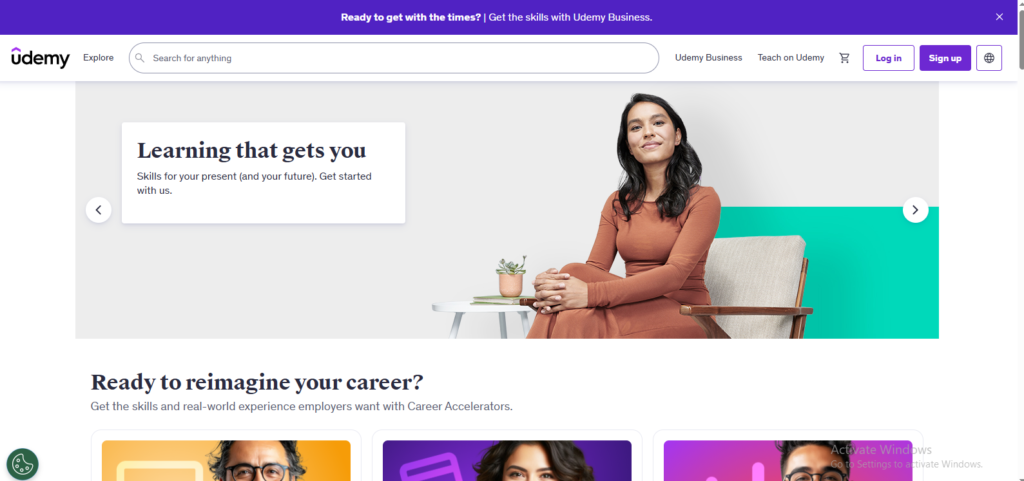This screenshot has height=481, width=1024.
Task: Open the Udemy Business link
Action: [x=709, y=58]
